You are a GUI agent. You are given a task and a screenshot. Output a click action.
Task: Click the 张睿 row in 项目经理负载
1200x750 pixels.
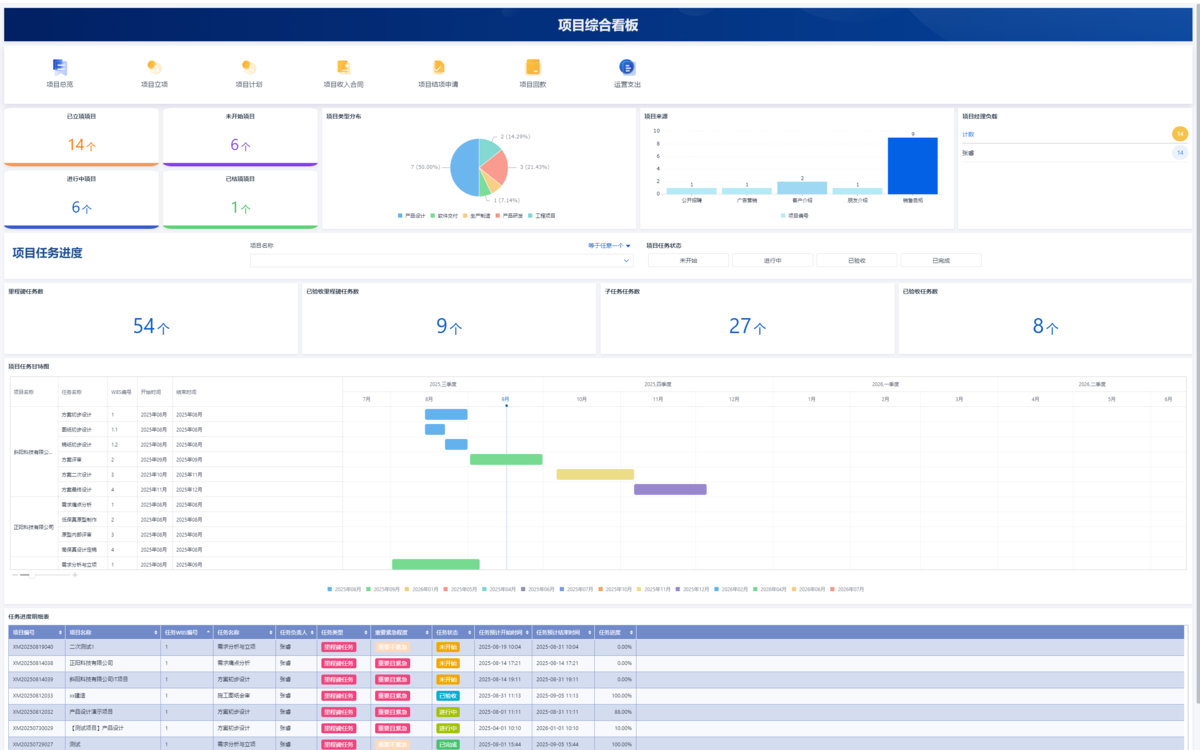tap(1075, 153)
